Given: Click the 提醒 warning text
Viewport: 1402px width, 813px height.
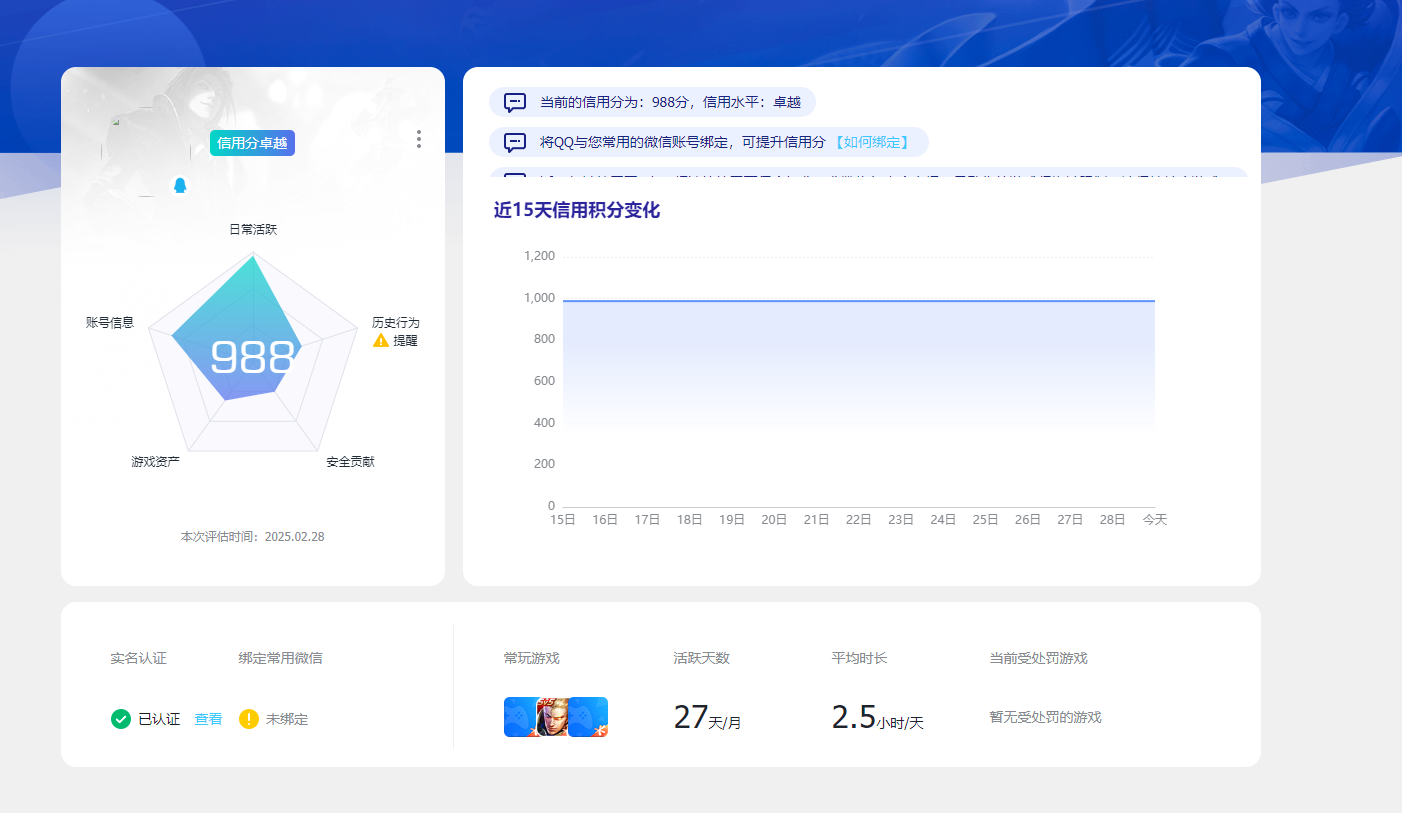Looking at the screenshot, I should pos(405,340).
